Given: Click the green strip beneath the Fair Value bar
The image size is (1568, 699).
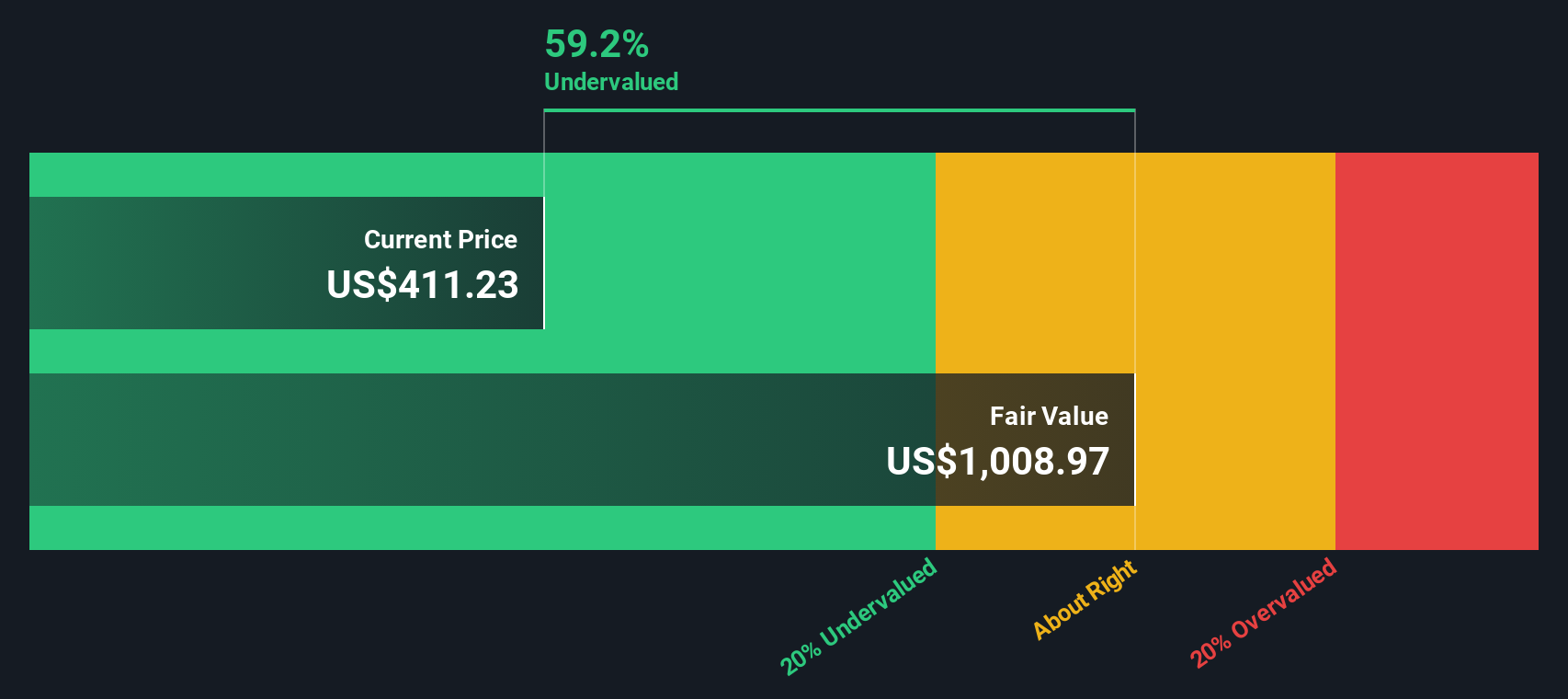Looking at the screenshot, I should (x=460, y=528).
